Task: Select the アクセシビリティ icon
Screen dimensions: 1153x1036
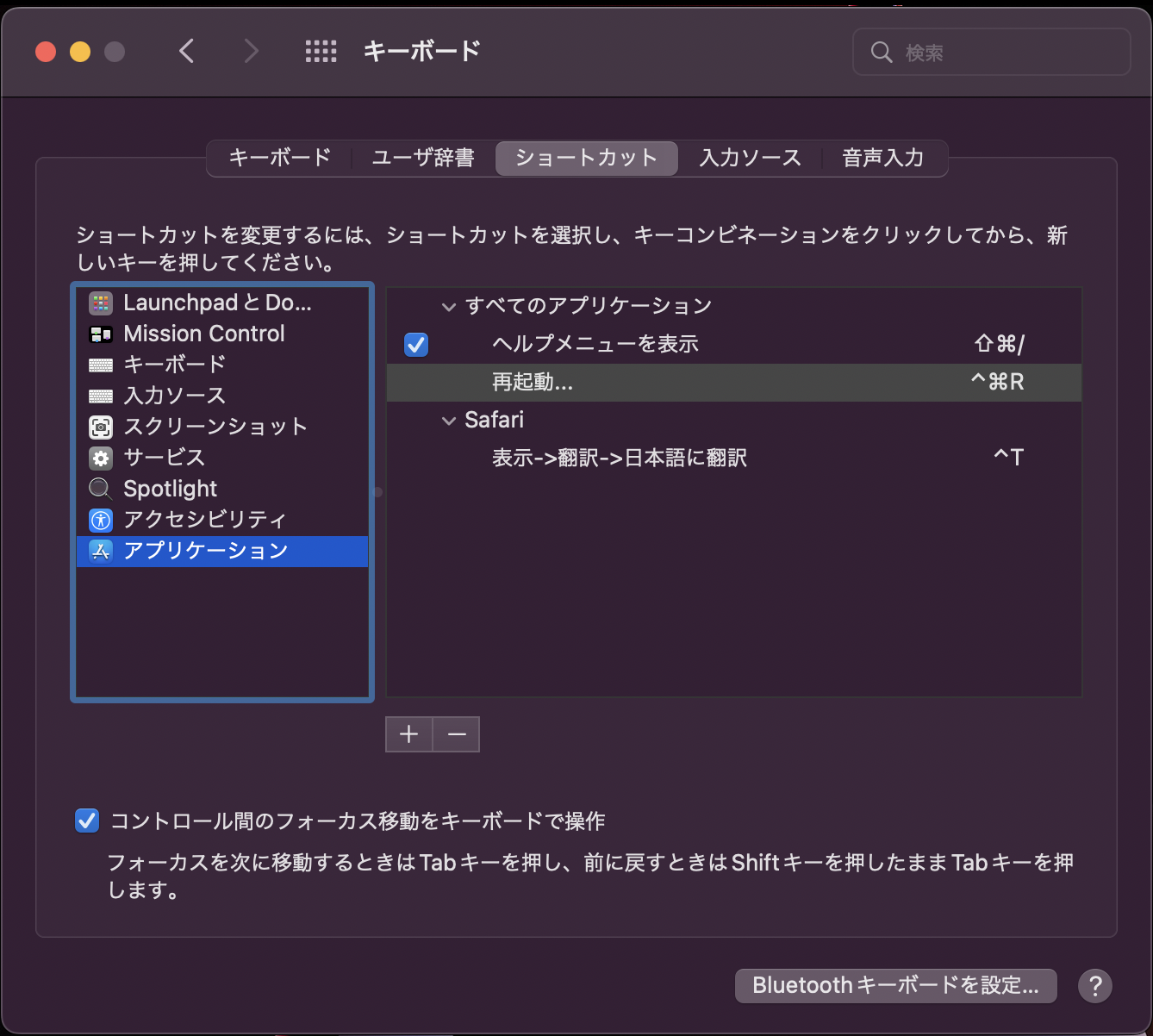Action: pyautogui.click(x=101, y=520)
